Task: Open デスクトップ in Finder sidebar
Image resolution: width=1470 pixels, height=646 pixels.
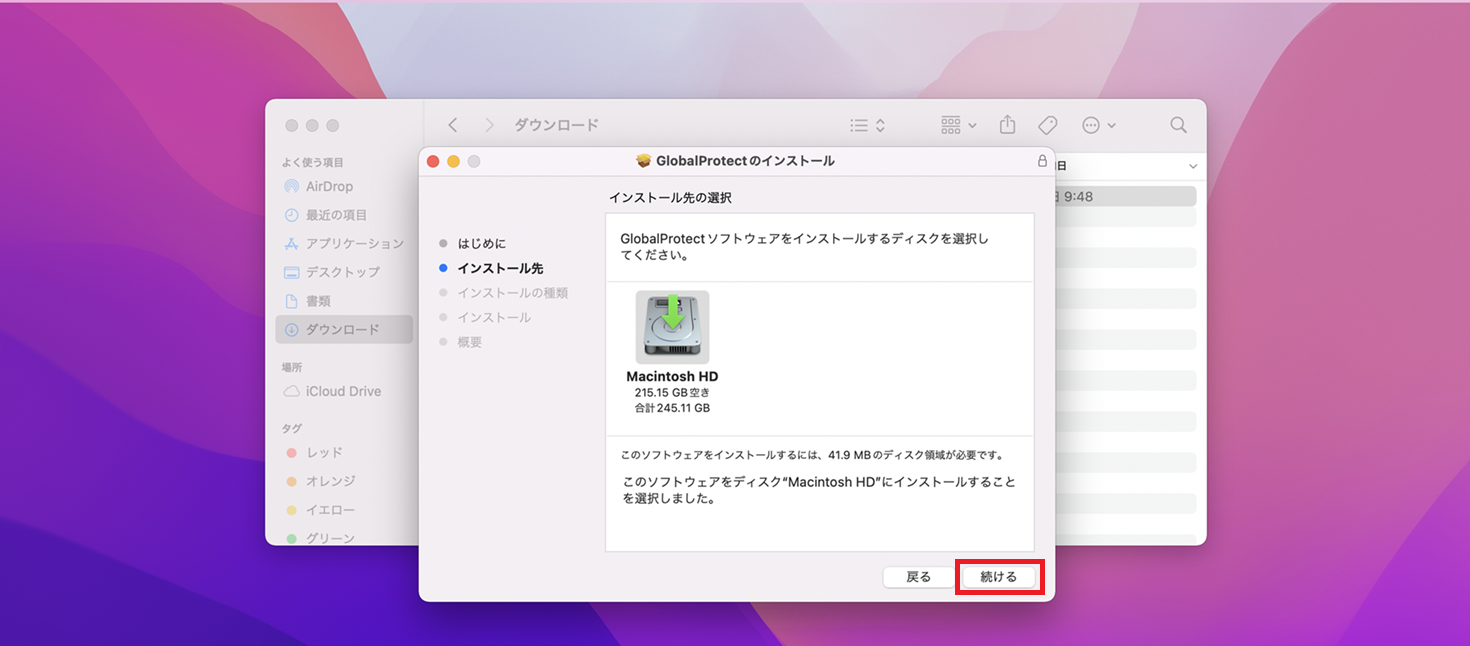Action: click(x=344, y=272)
